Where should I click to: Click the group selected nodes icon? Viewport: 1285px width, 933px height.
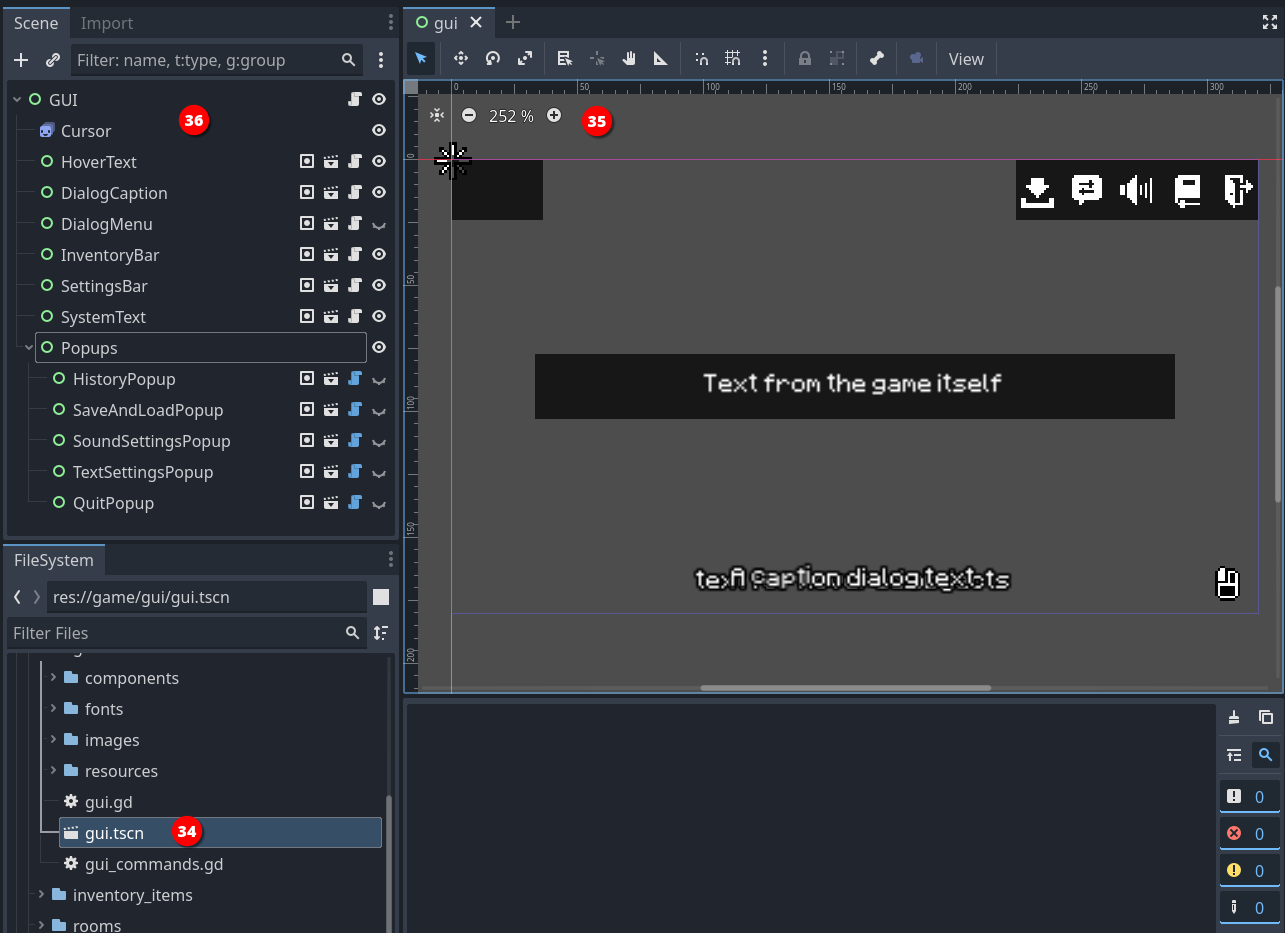click(x=837, y=59)
